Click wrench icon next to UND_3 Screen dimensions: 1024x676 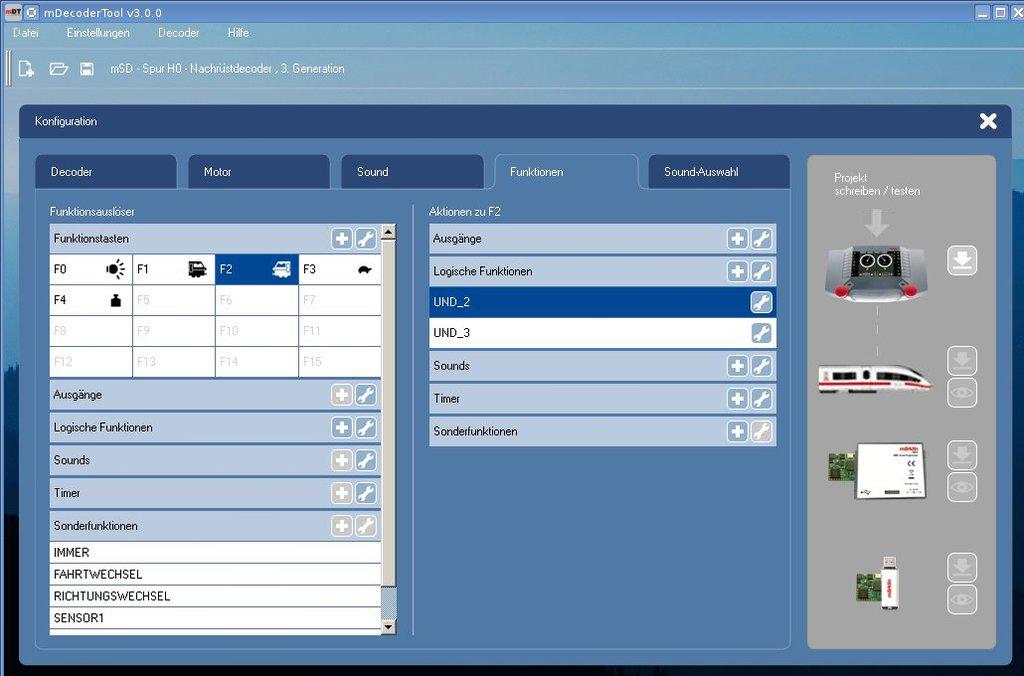pyautogui.click(x=761, y=334)
